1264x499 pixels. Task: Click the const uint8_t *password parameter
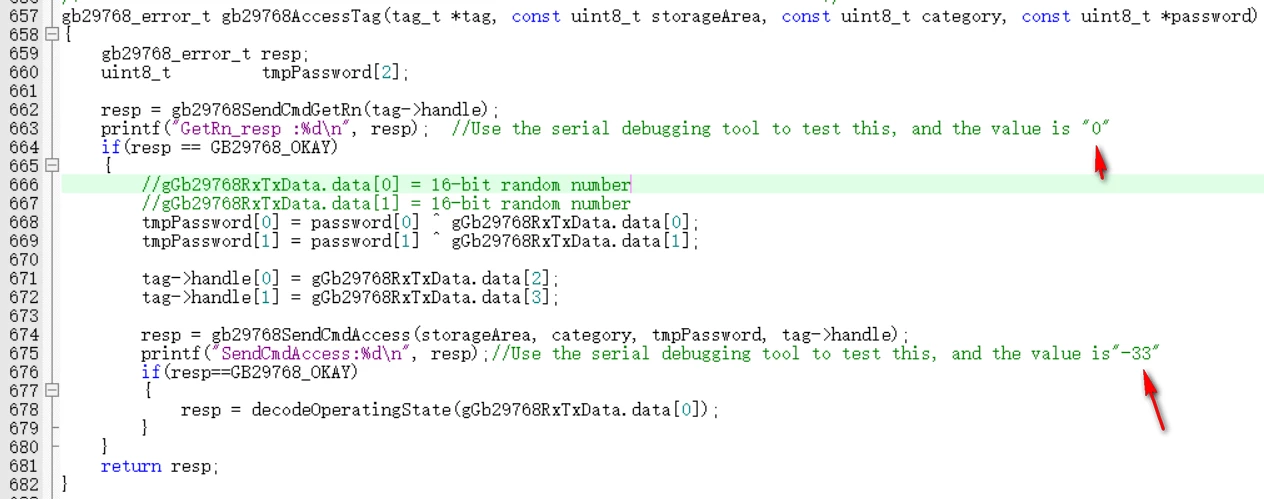click(1136, 16)
